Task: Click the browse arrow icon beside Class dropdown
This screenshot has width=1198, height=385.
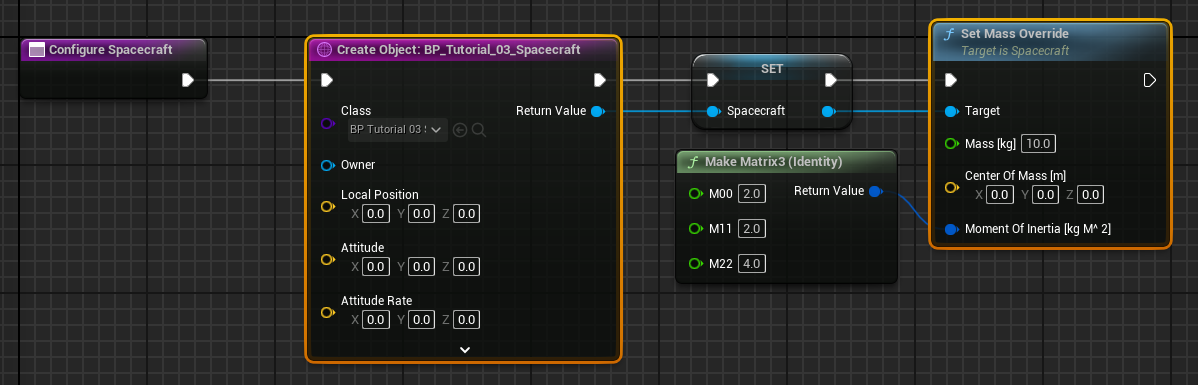Action: tap(460, 130)
